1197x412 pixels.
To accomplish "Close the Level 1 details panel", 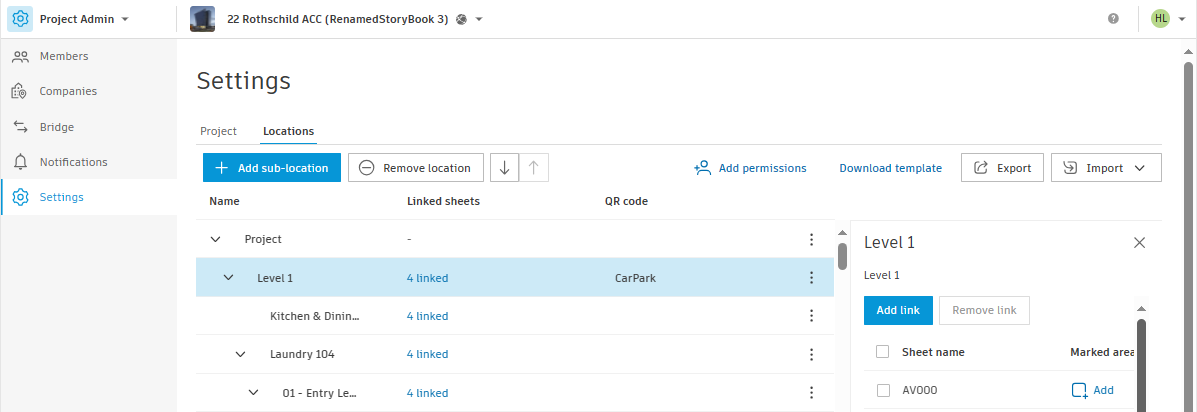I will click(1139, 242).
